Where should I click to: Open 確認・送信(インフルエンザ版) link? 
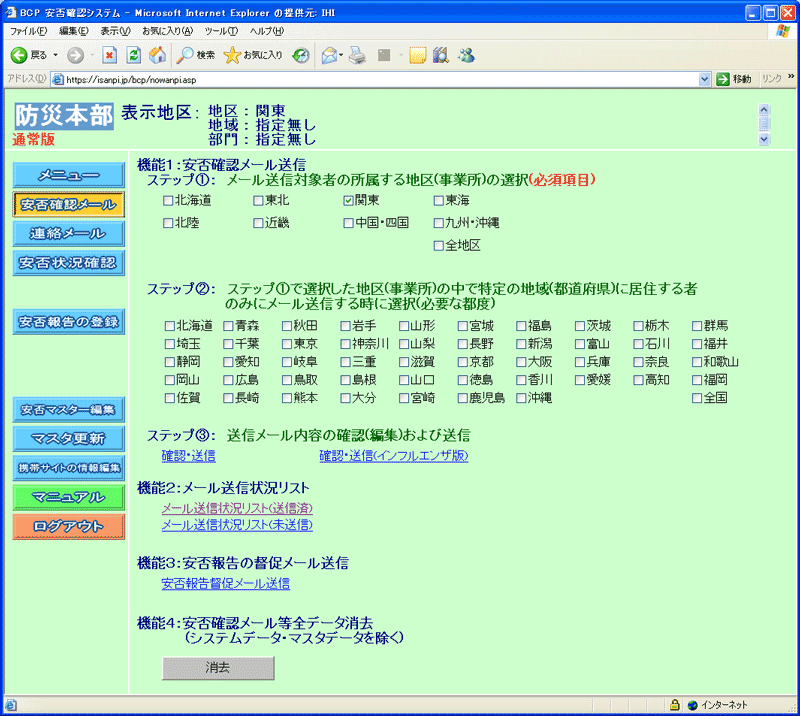click(x=394, y=456)
